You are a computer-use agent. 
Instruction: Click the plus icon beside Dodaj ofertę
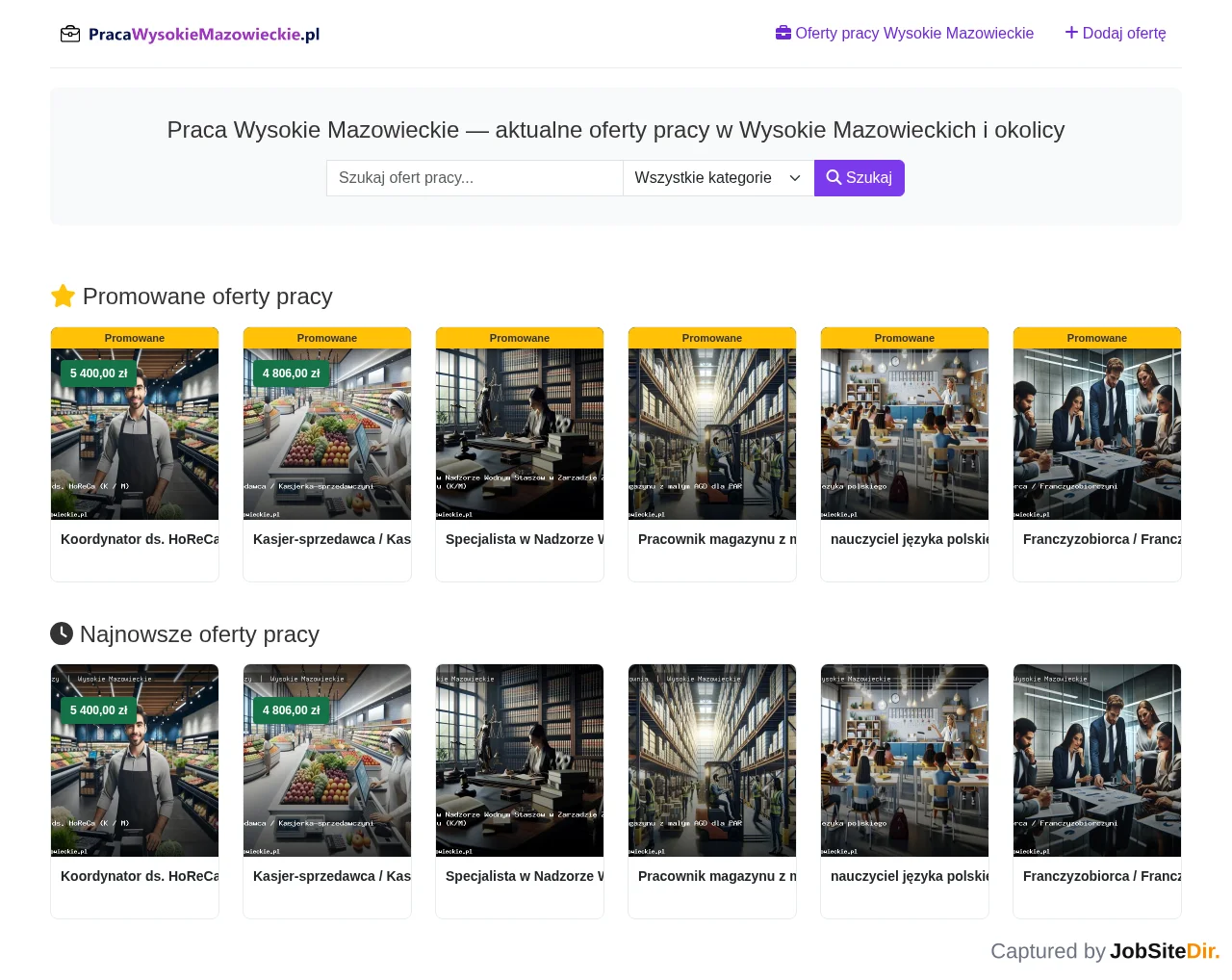(1071, 33)
